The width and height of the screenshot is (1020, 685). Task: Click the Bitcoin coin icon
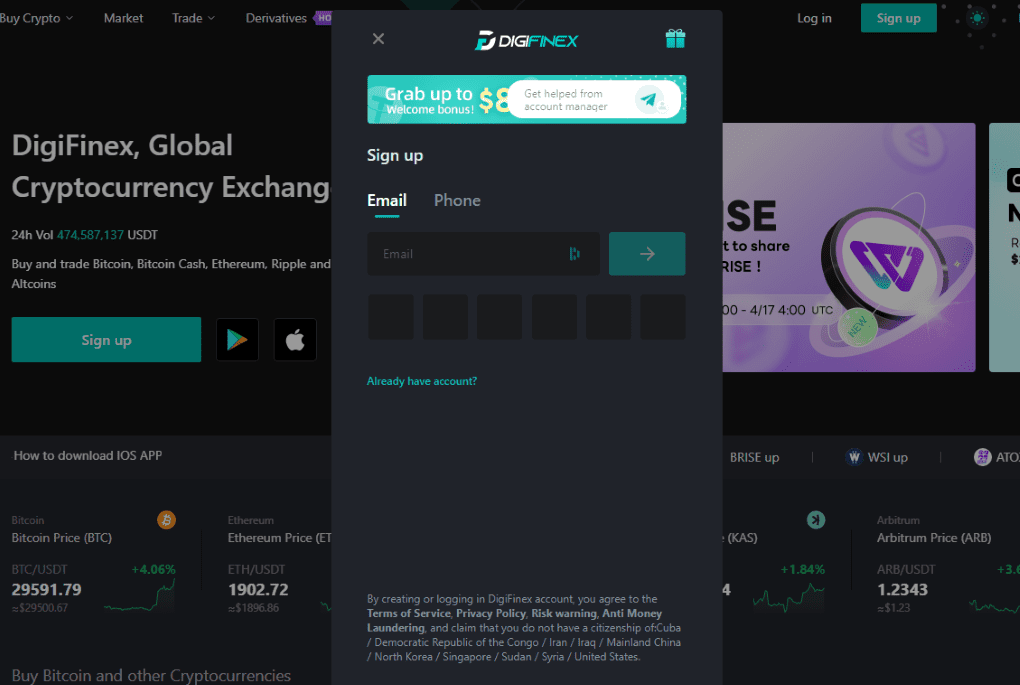point(167,520)
